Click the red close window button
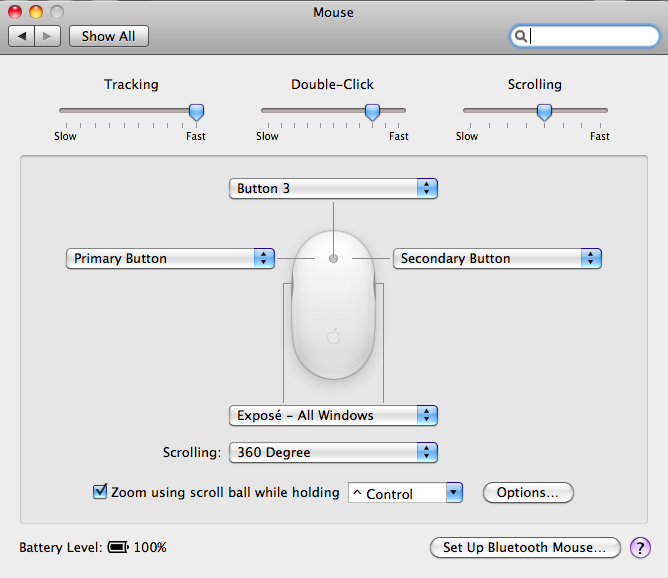This screenshot has width=668, height=578. click(x=15, y=12)
